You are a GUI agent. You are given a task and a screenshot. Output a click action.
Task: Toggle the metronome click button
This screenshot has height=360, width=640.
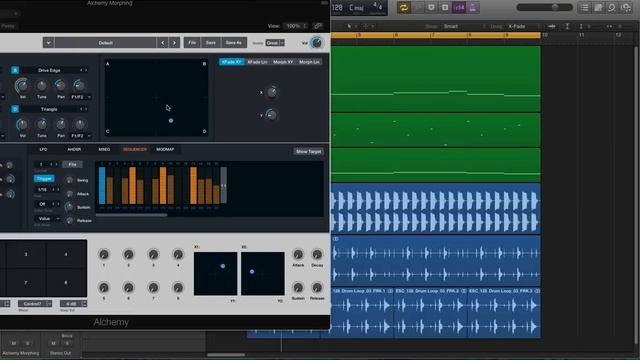pyautogui.click(x=472, y=8)
